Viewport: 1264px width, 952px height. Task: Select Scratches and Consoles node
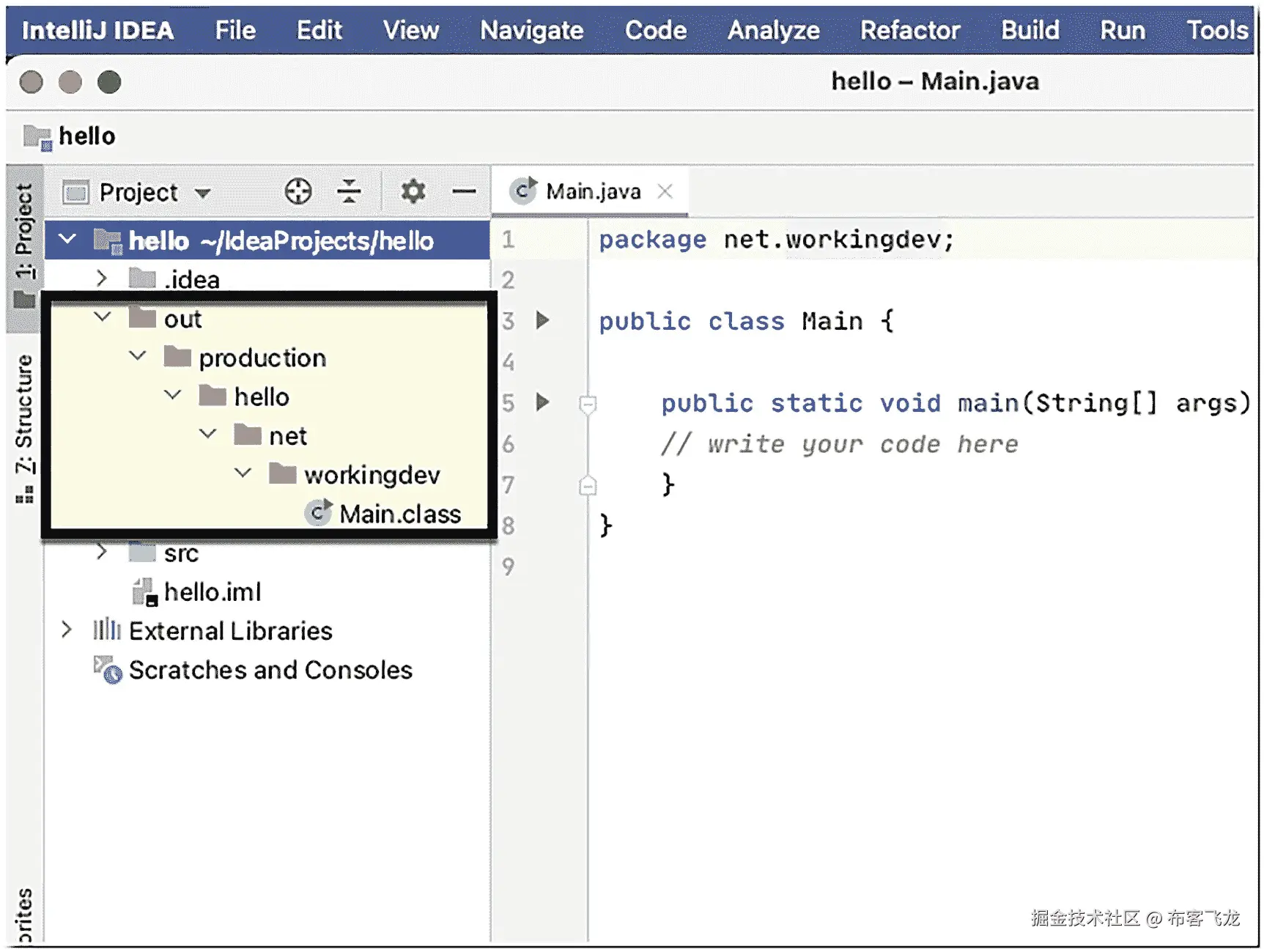(x=270, y=670)
